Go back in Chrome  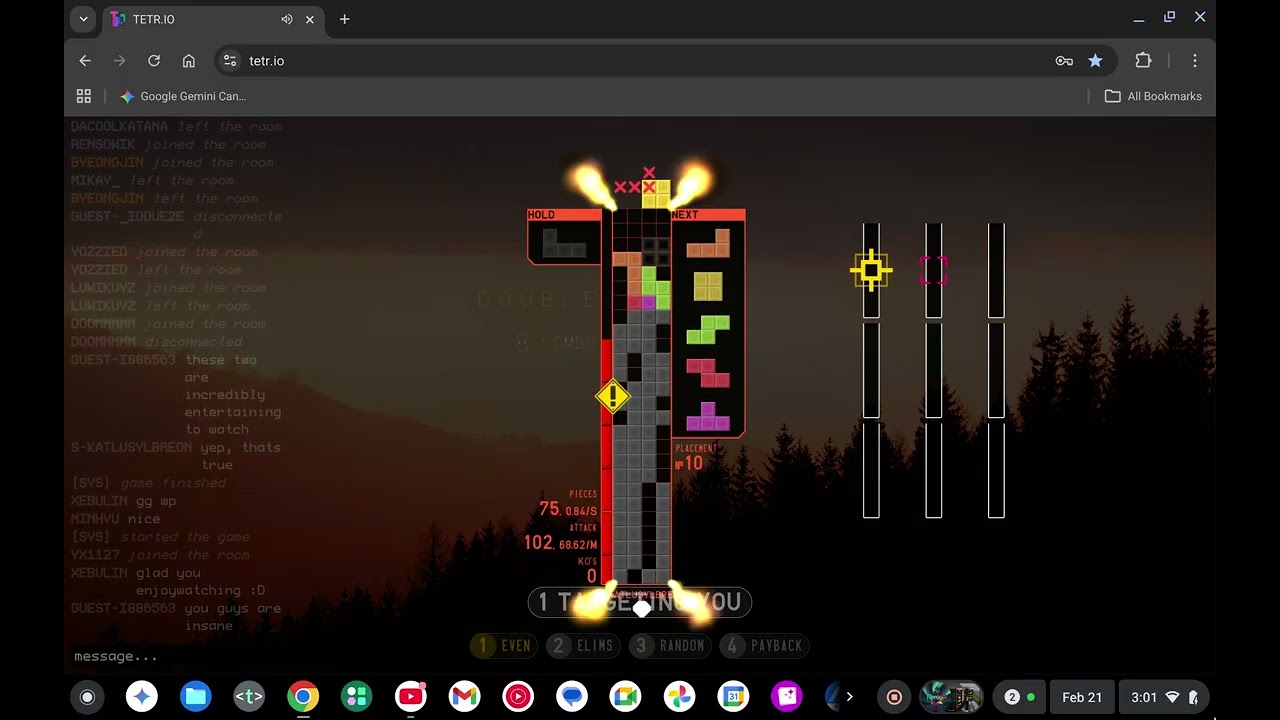click(x=85, y=61)
